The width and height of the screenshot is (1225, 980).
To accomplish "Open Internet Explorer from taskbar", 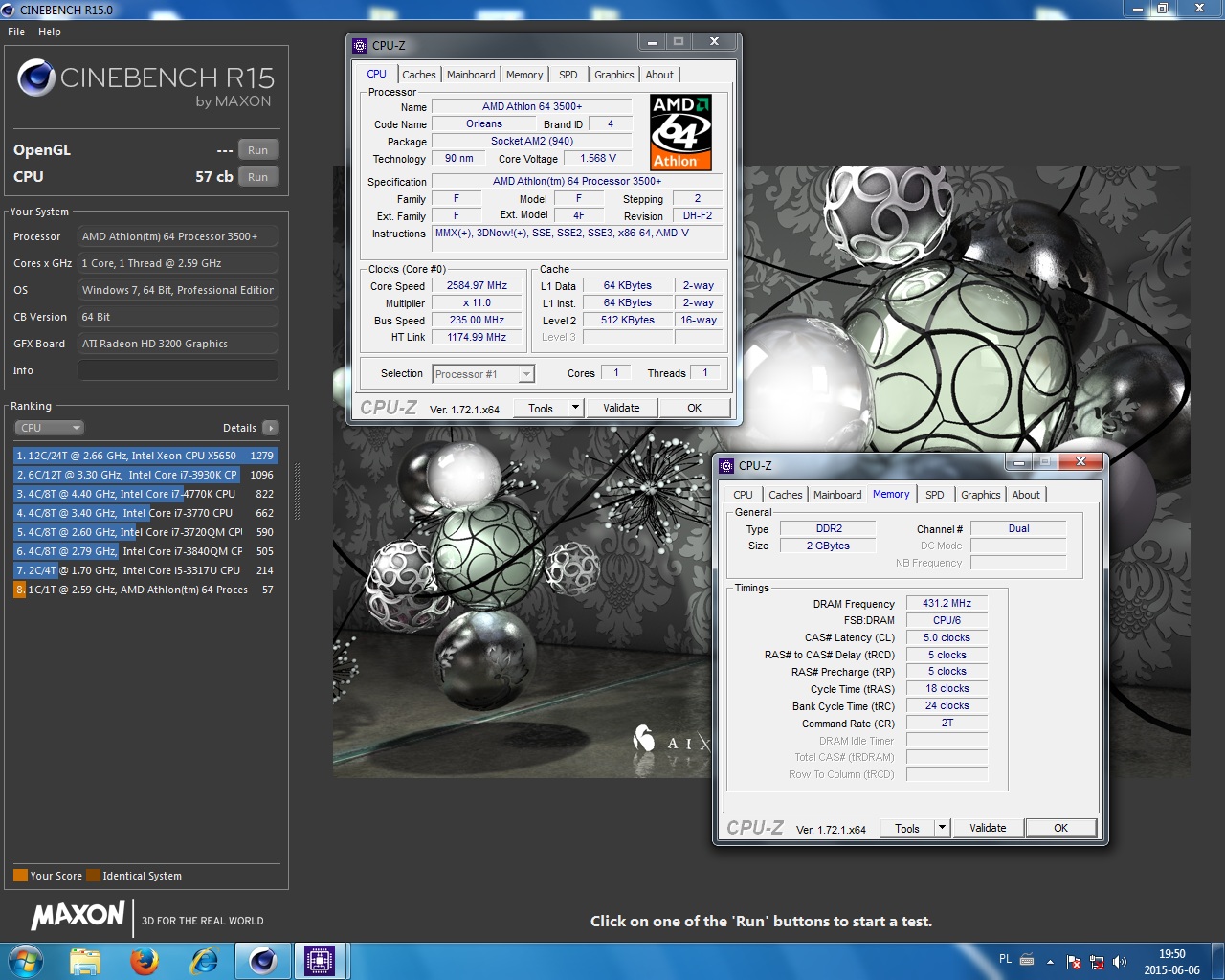I will coord(204,961).
